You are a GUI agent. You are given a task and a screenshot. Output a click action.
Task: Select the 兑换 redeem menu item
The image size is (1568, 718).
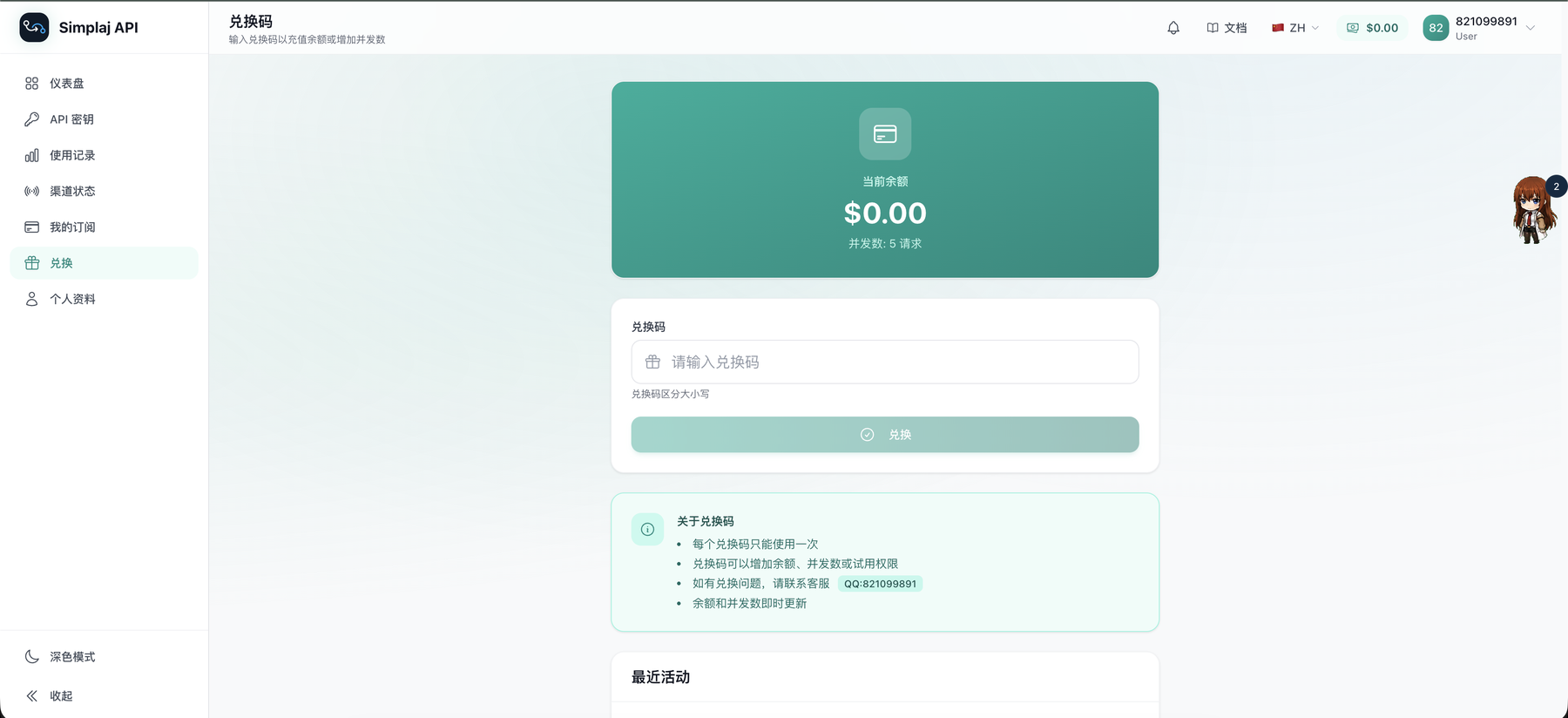[x=104, y=263]
